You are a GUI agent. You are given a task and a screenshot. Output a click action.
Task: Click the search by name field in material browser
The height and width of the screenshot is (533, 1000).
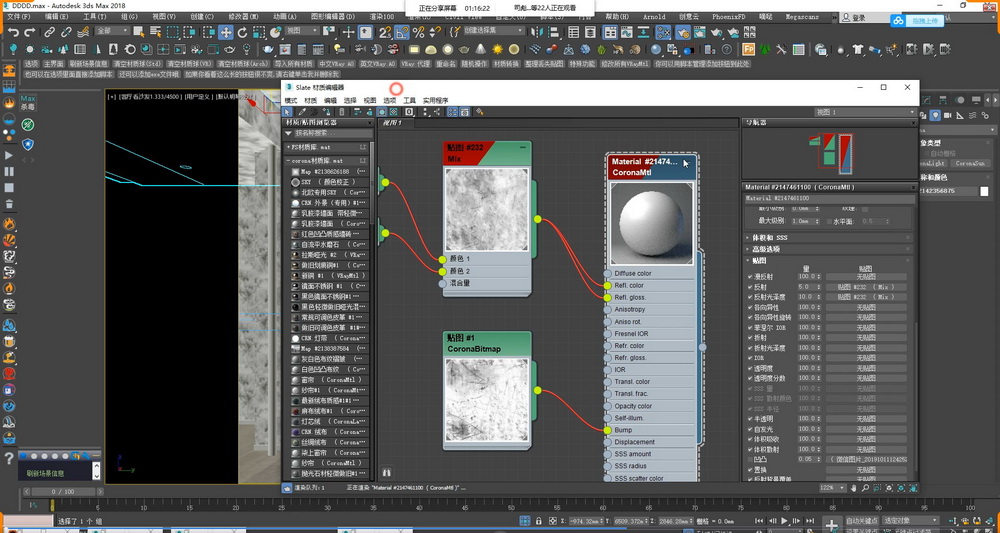point(332,133)
